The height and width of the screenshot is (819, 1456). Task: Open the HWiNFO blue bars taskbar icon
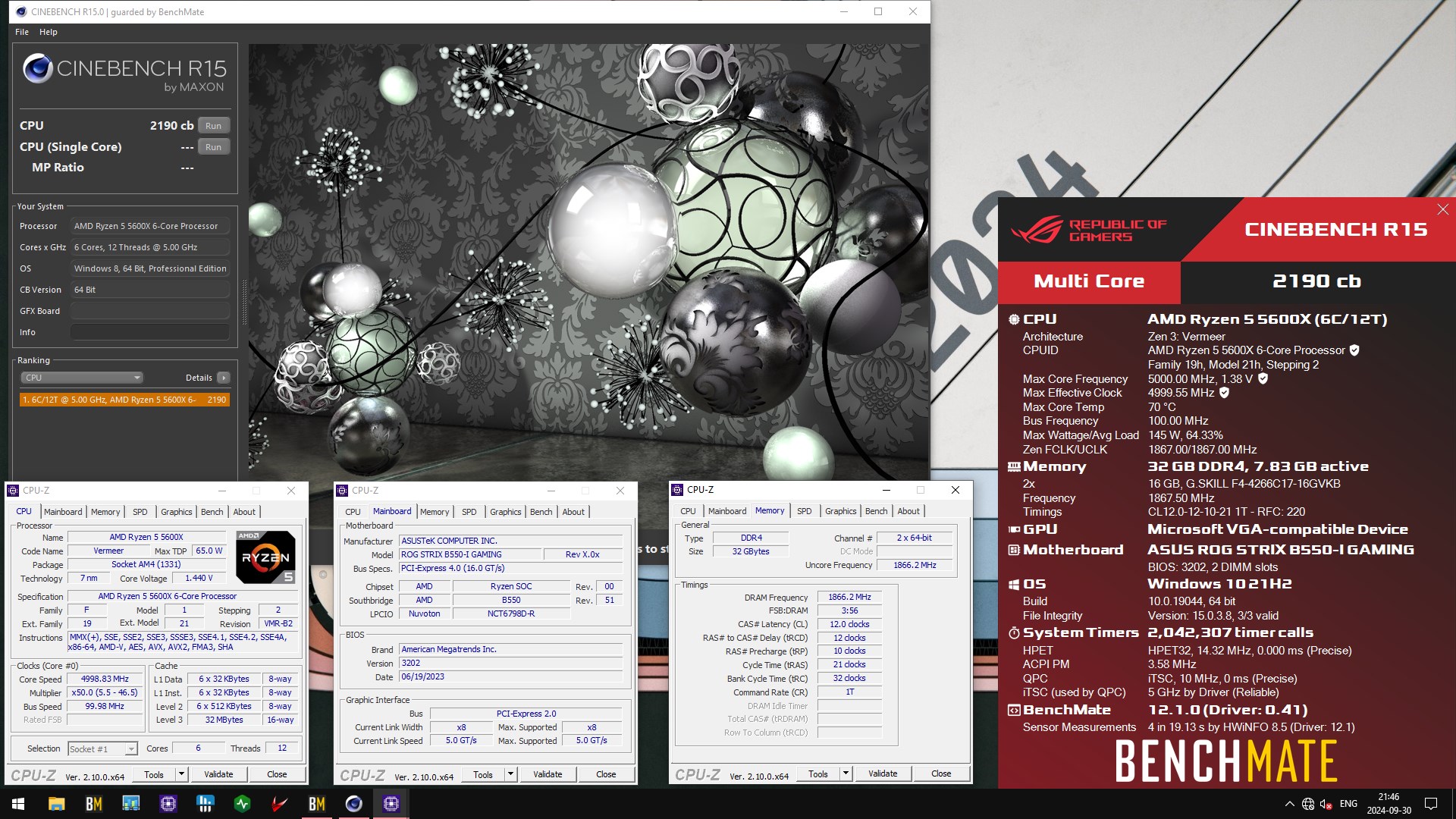[205, 804]
